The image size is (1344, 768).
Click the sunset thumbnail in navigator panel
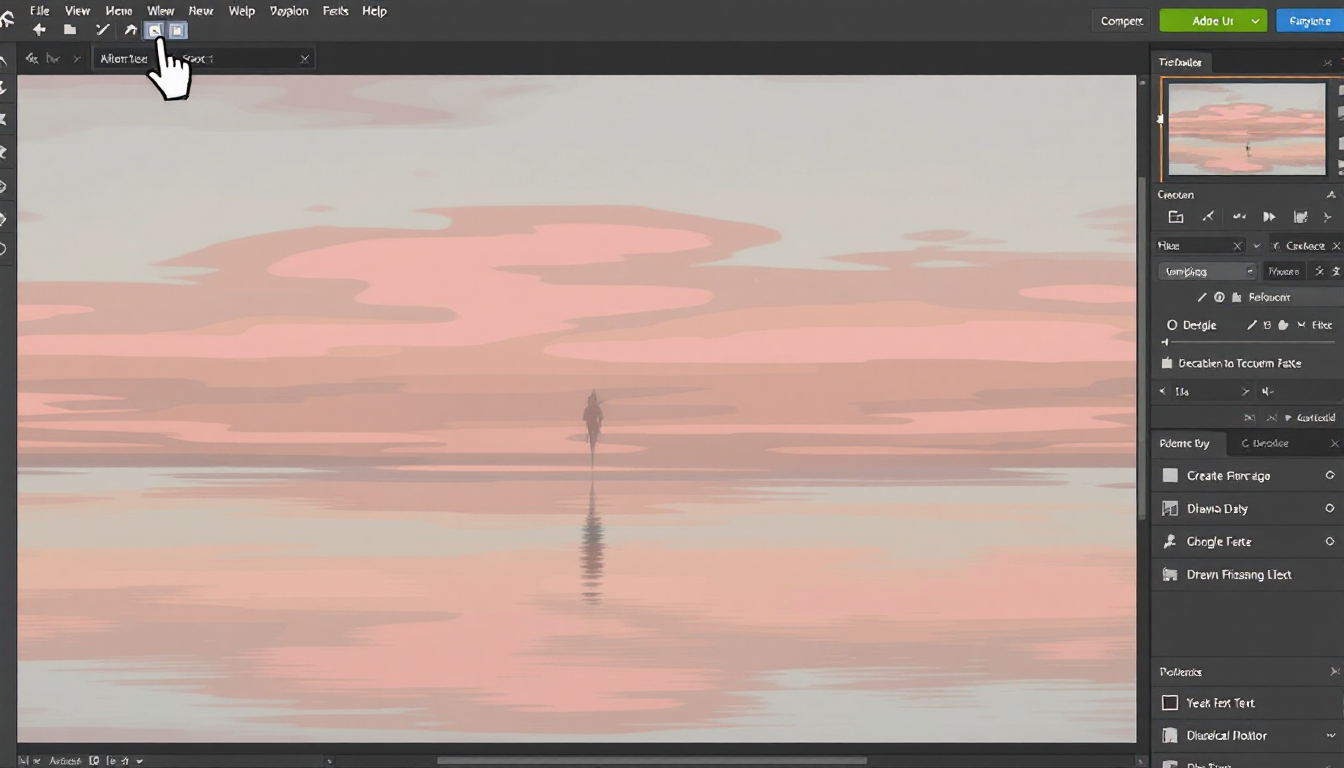(1246, 129)
